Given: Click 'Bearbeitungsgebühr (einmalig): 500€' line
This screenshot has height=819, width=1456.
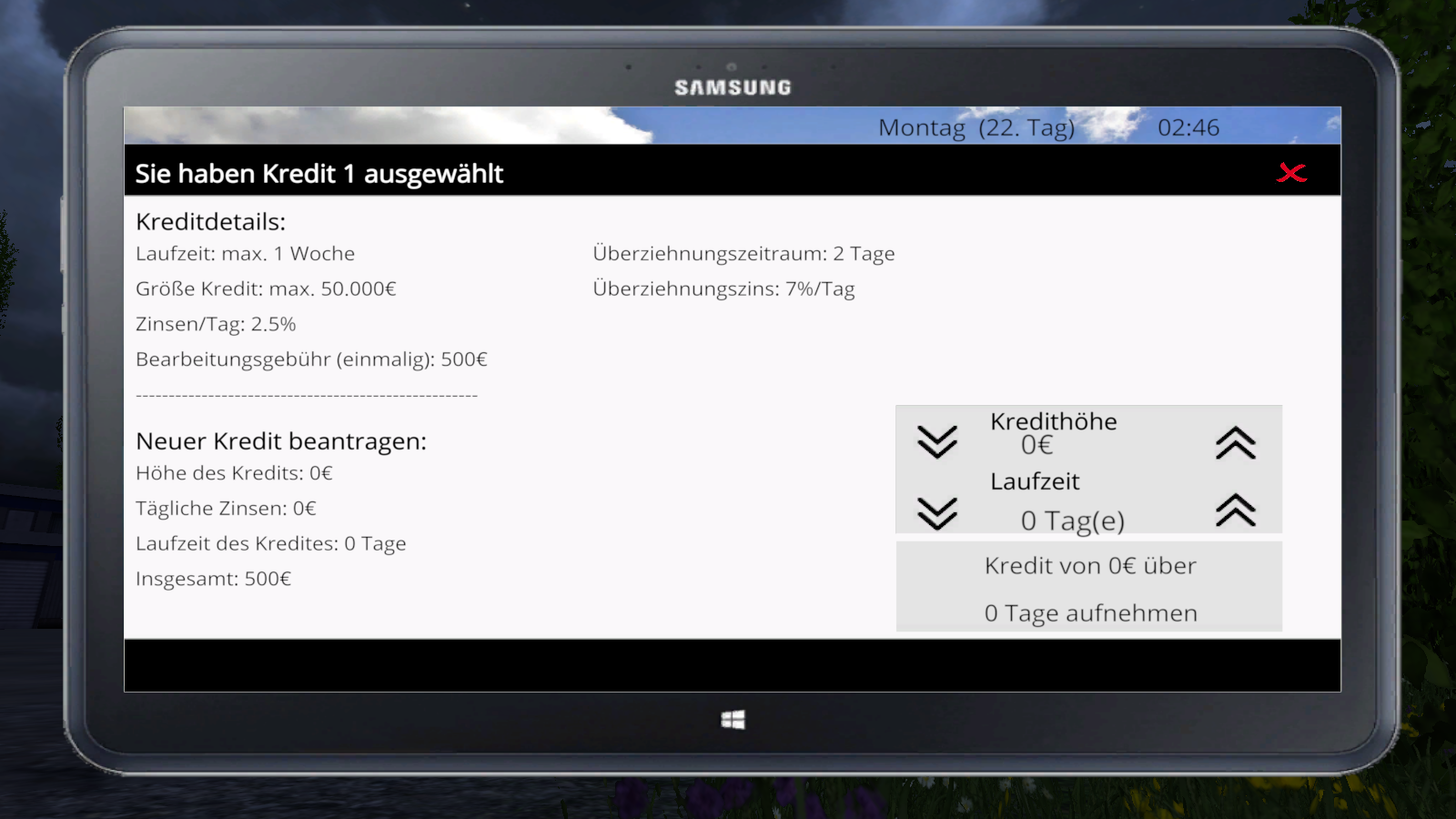Looking at the screenshot, I should point(312,359).
